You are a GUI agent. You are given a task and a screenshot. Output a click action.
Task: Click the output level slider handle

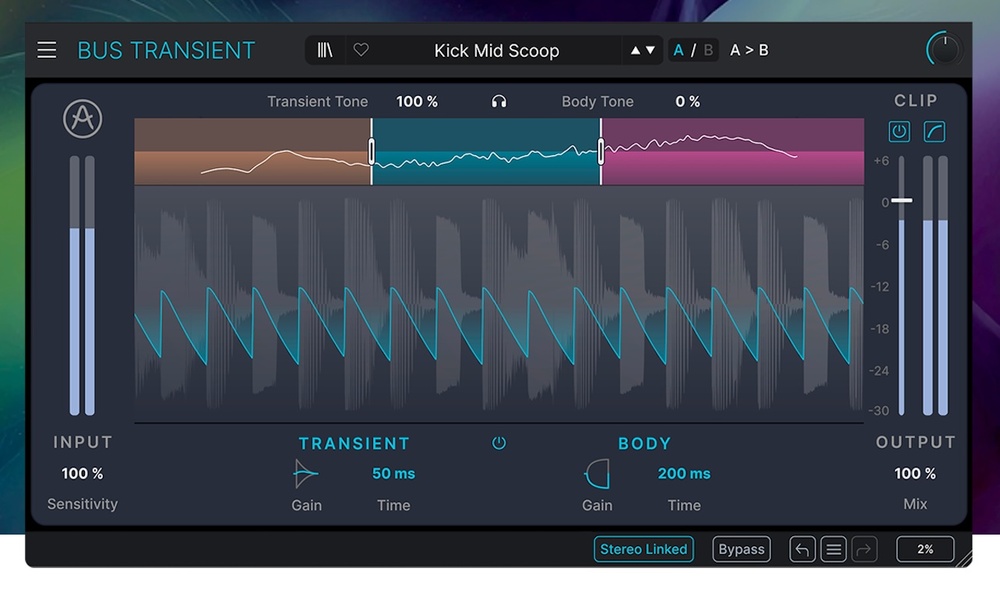click(x=902, y=200)
